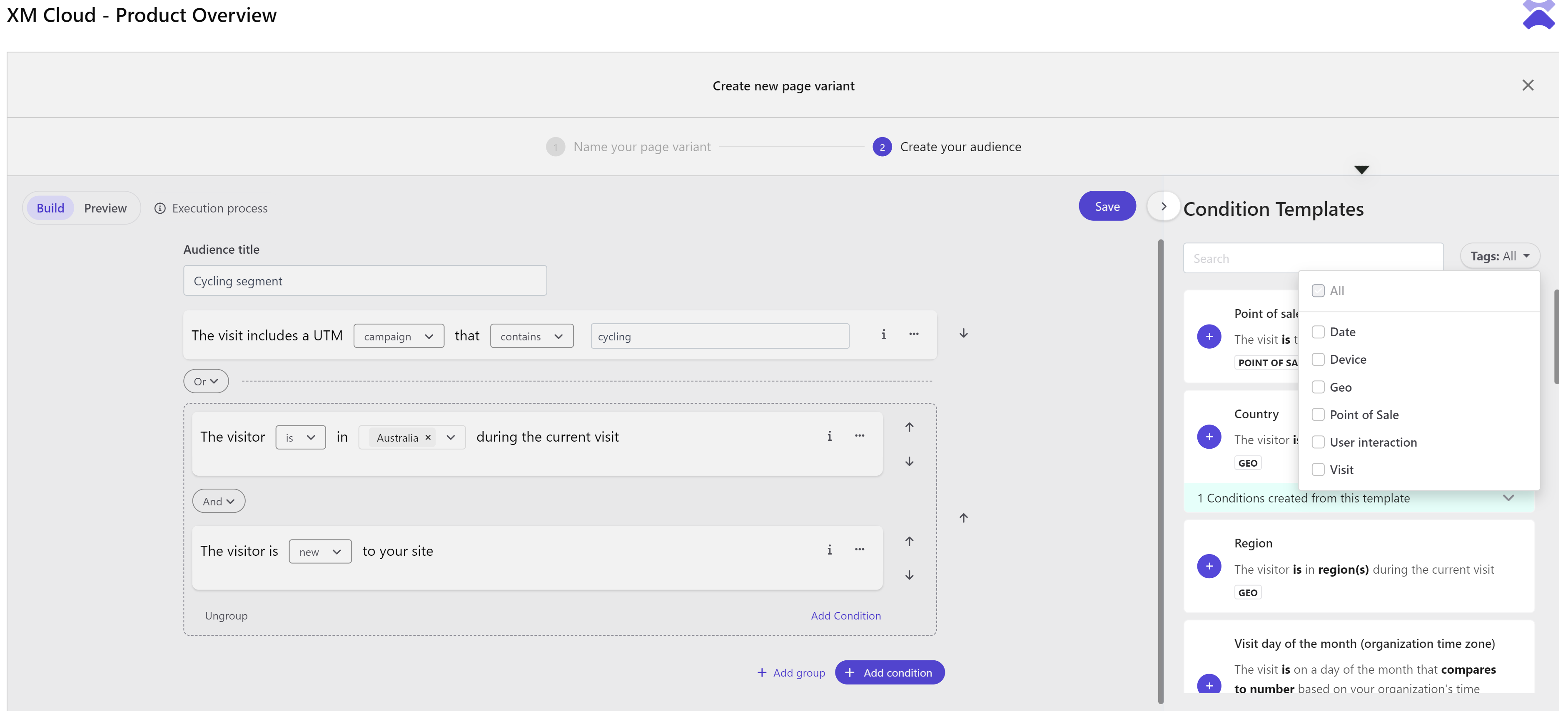Add Country condition template with plus
The height and width of the screenshot is (717, 1568).
click(1209, 437)
